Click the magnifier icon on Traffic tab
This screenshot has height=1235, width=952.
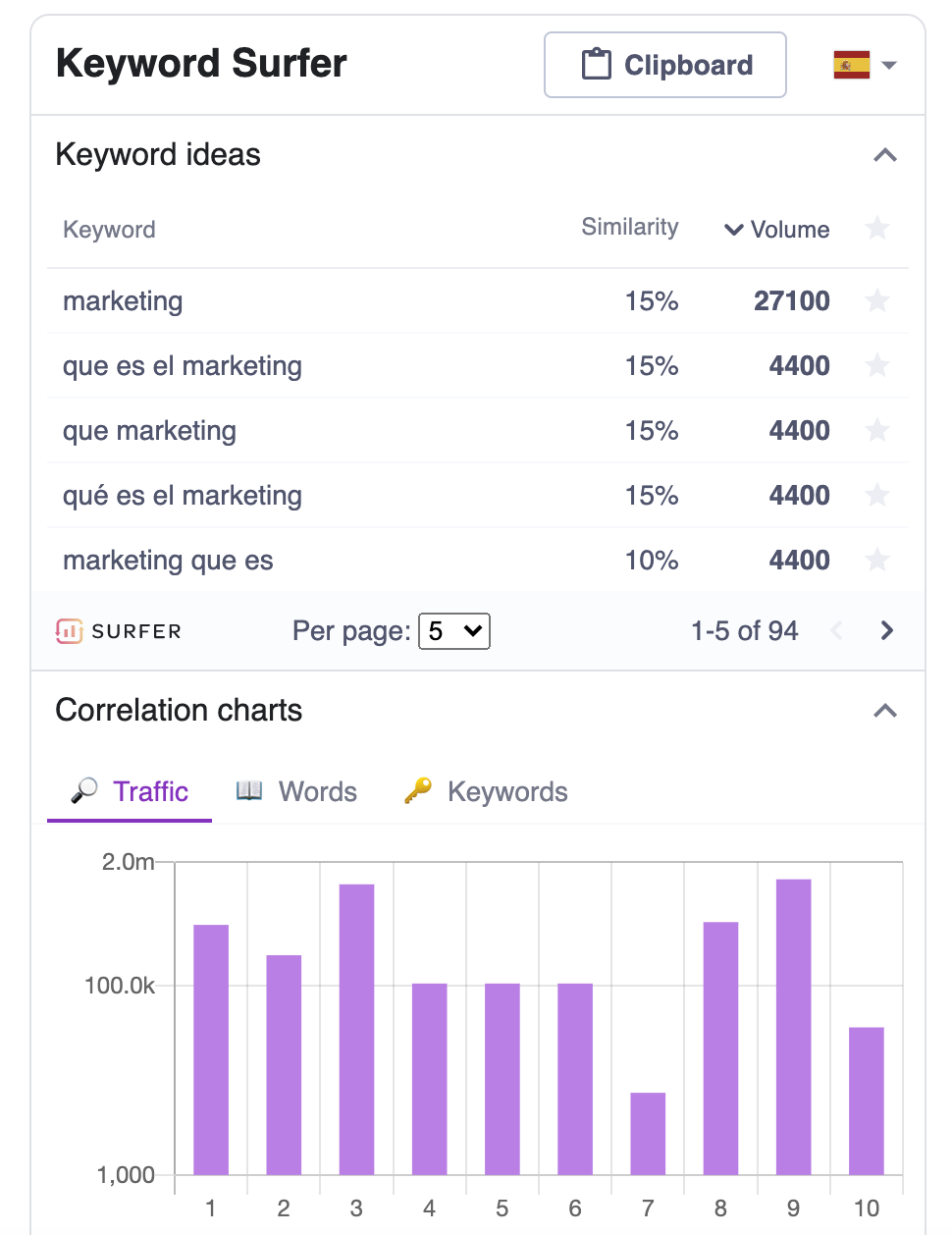point(84,790)
